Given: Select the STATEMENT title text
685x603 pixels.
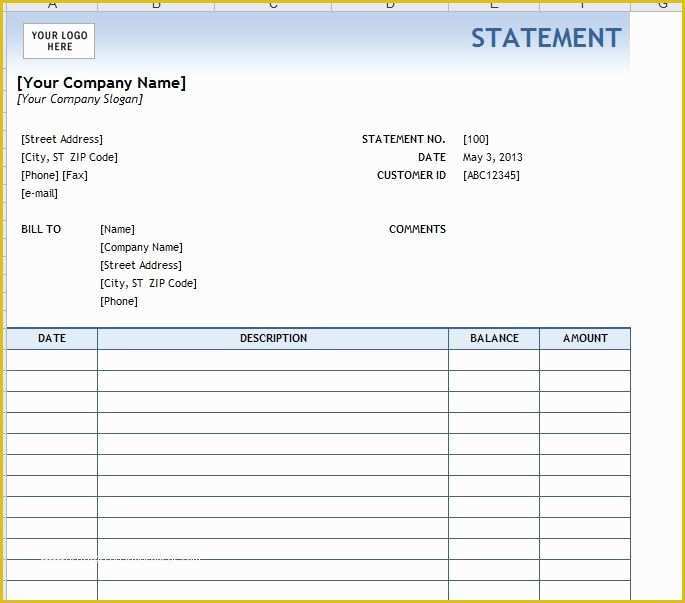Looking at the screenshot, I should [546, 38].
